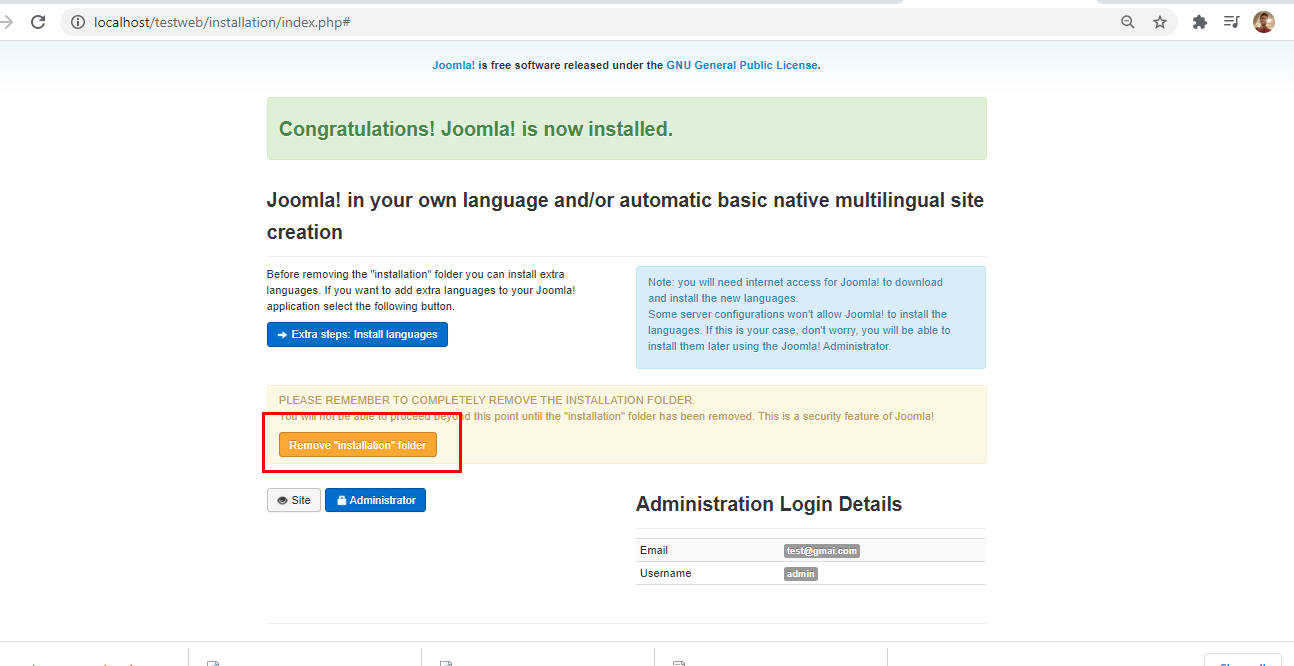The width and height of the screenshot is (1294, 666).
Task: Open the site information icon in address bar
Action: 78,22
